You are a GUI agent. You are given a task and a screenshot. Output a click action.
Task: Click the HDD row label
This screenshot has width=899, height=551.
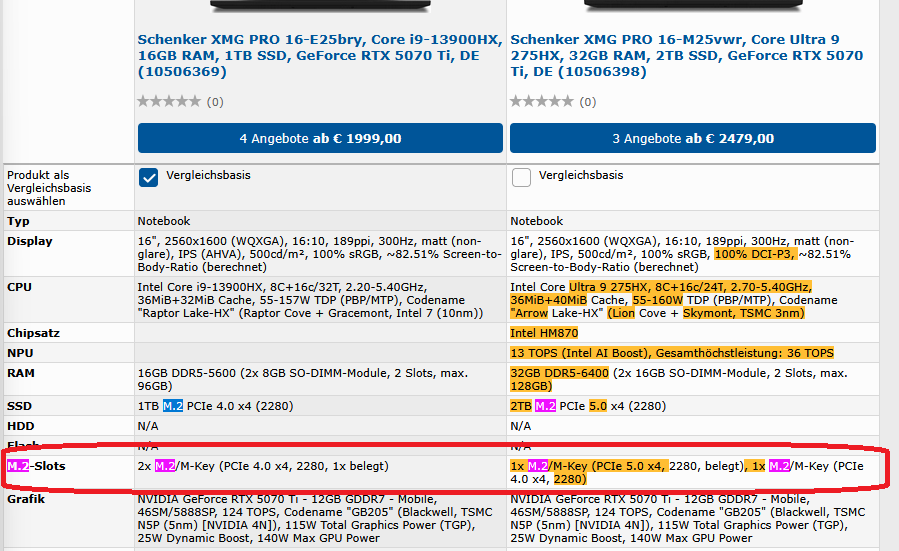[21, 426]
